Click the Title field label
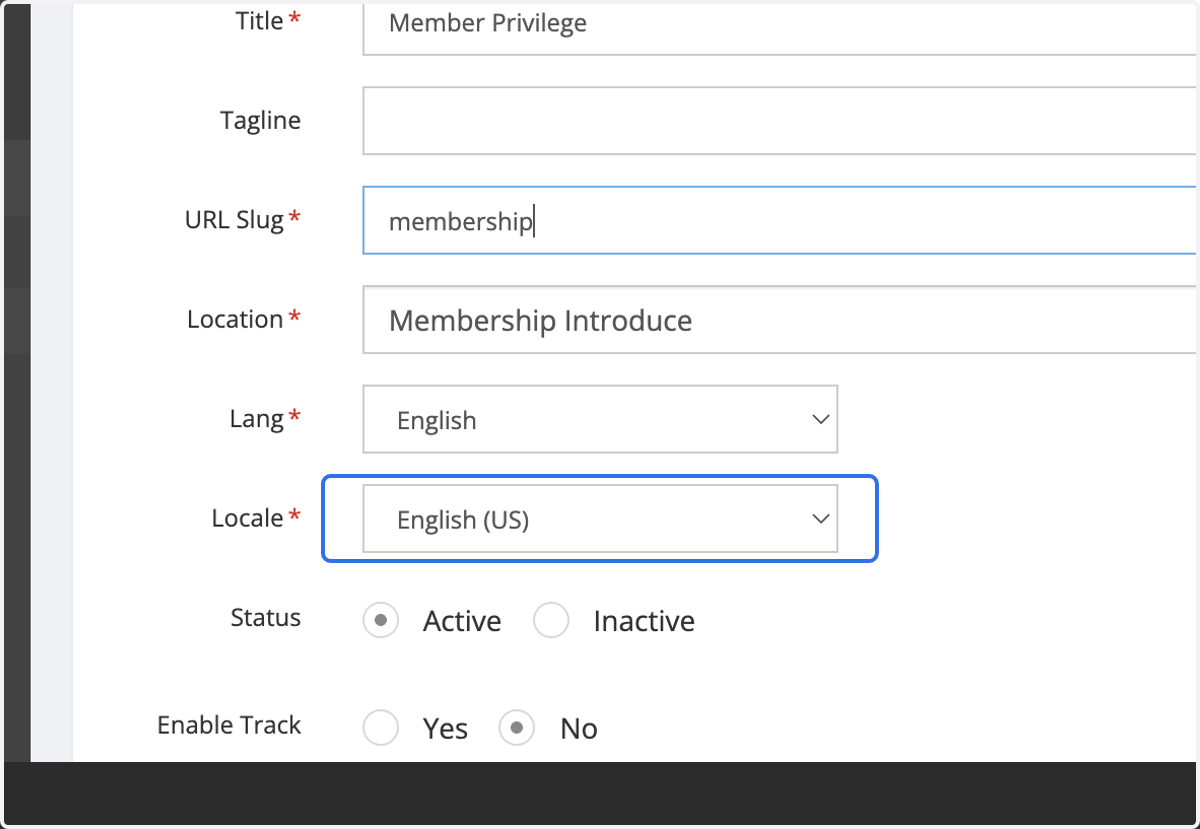Viewport: 1200px width, 829px height. tap(260, 21)
